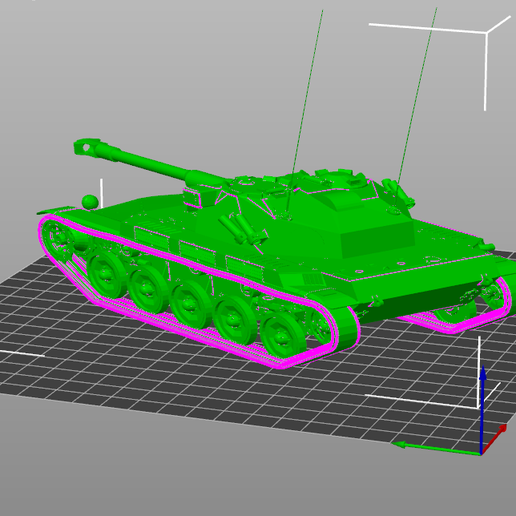Viewport: 516px width, 516px height.
Task: Click the green Y axis arrow
Action: [x=436, y=448]
